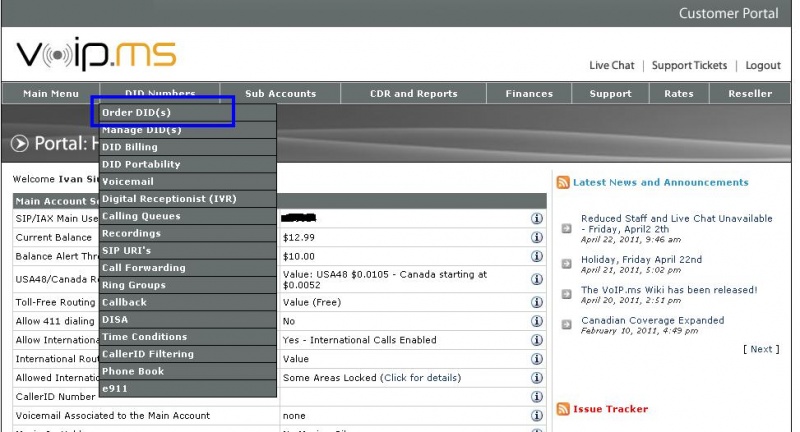Click info icon beside the $10.00 alert threshold

(536, 256)
